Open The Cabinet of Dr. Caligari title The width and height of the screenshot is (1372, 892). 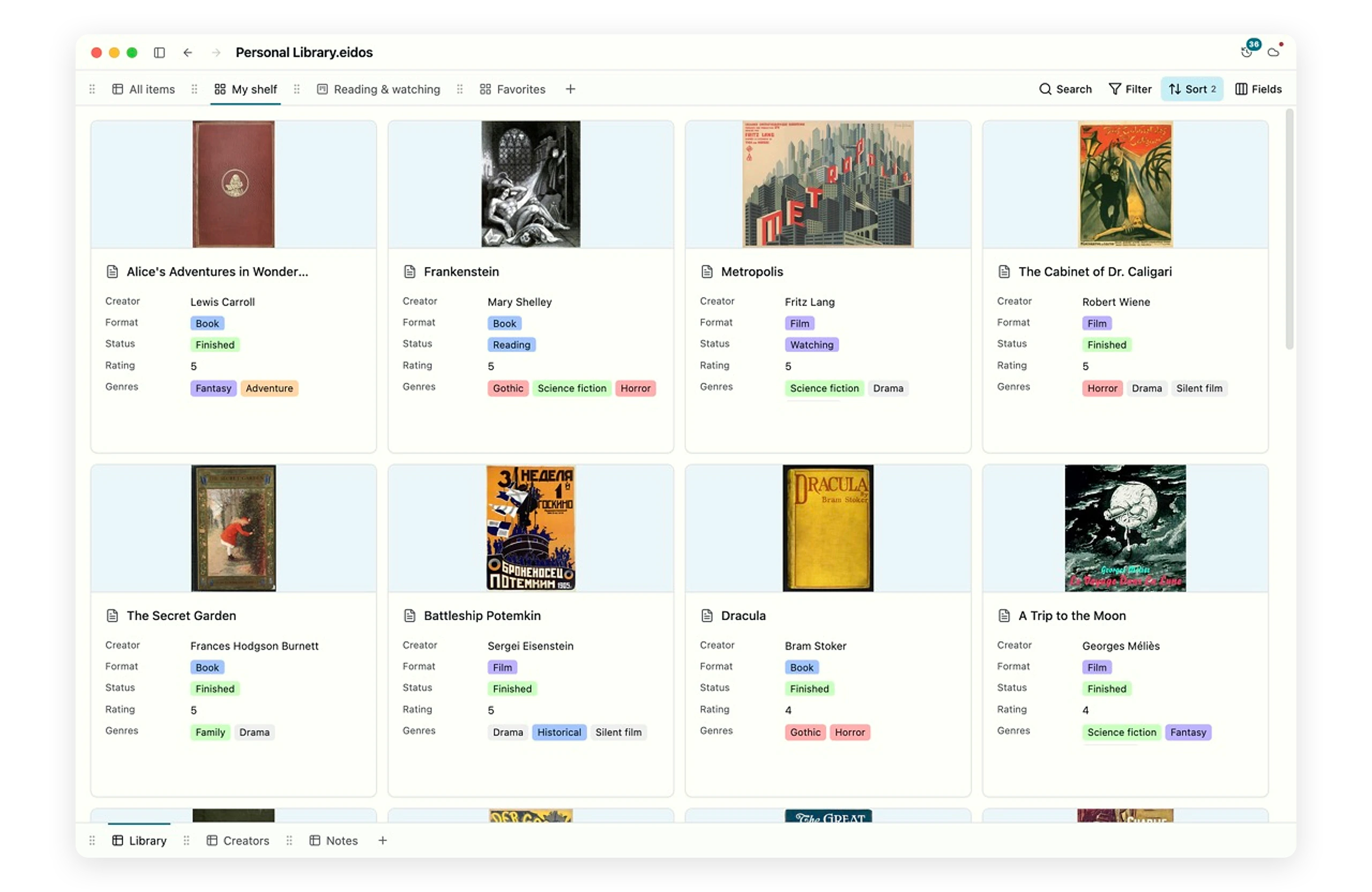(1095, 272)
